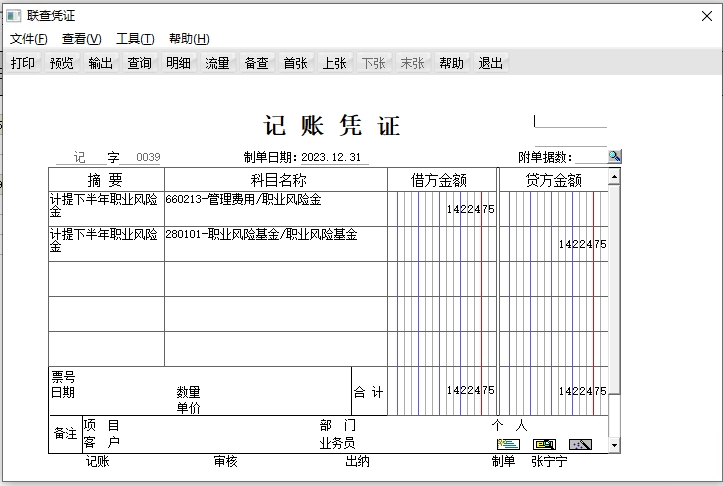Click 输出 in the toolbar

coord(101,63)
